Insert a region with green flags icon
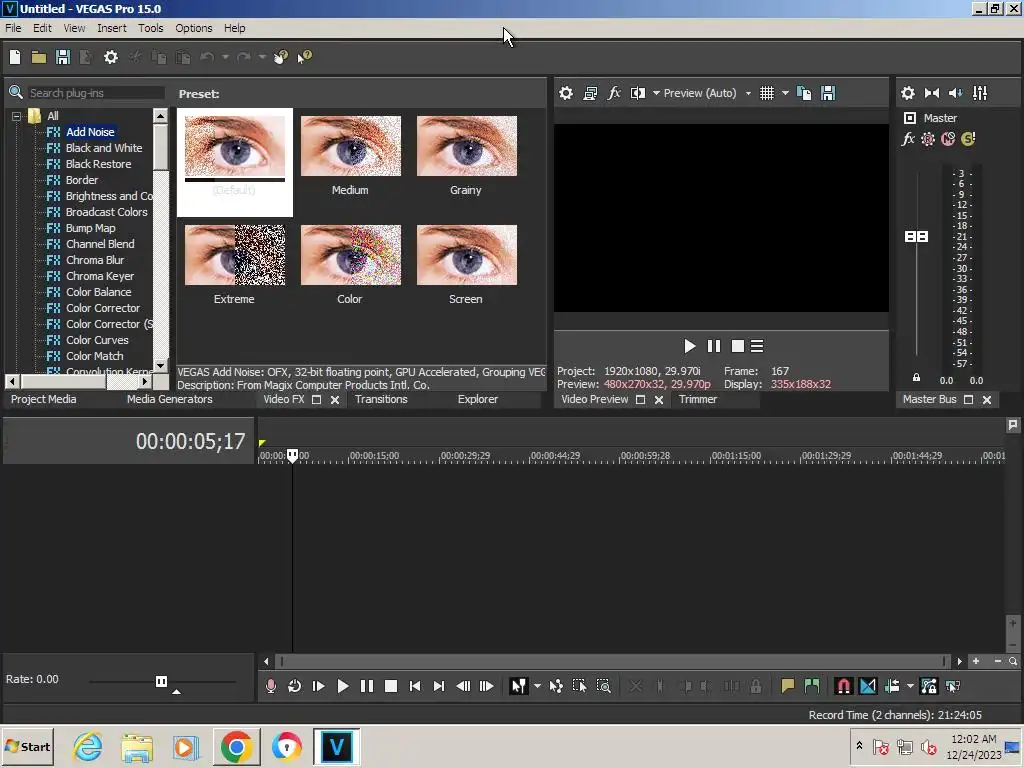The image size is (1024, 768). pos(812,686)
